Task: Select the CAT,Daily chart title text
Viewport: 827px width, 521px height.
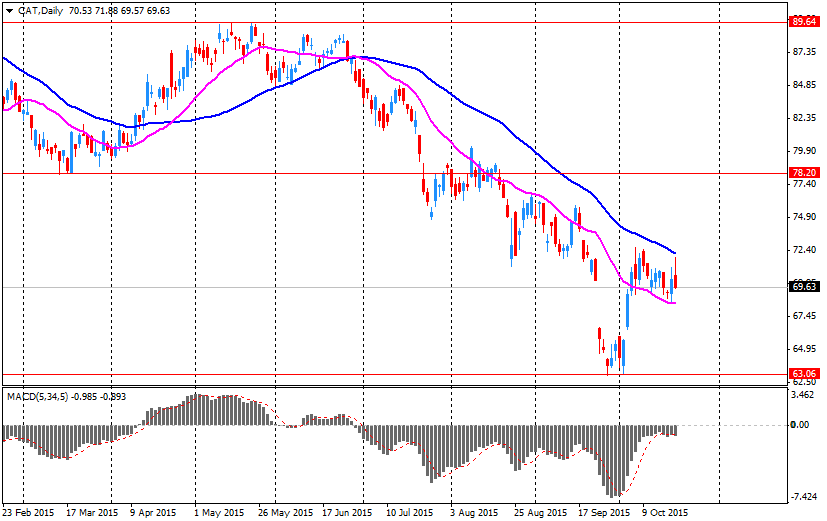Action: point(41,11)
